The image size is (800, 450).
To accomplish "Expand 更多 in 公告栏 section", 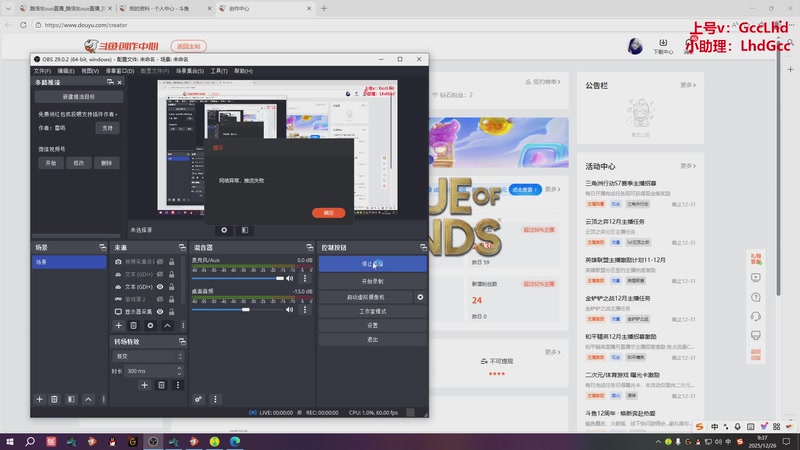I will (688, 85).
